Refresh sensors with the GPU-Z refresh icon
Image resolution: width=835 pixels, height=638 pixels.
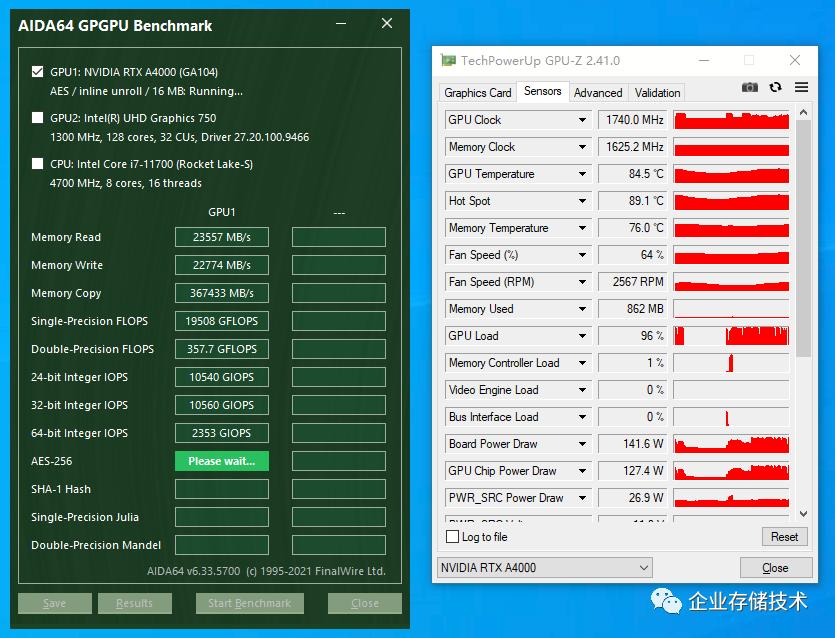coord(775,87)
